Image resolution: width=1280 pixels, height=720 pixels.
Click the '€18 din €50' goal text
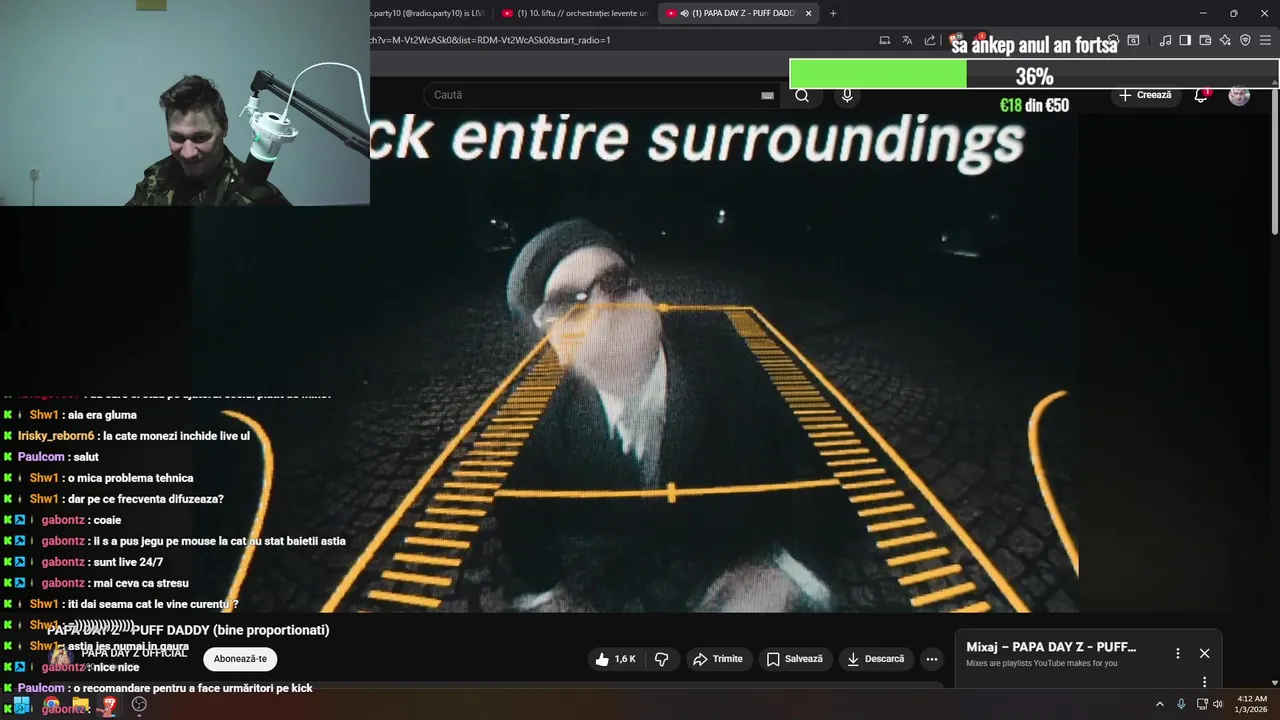pos(1034,105)
